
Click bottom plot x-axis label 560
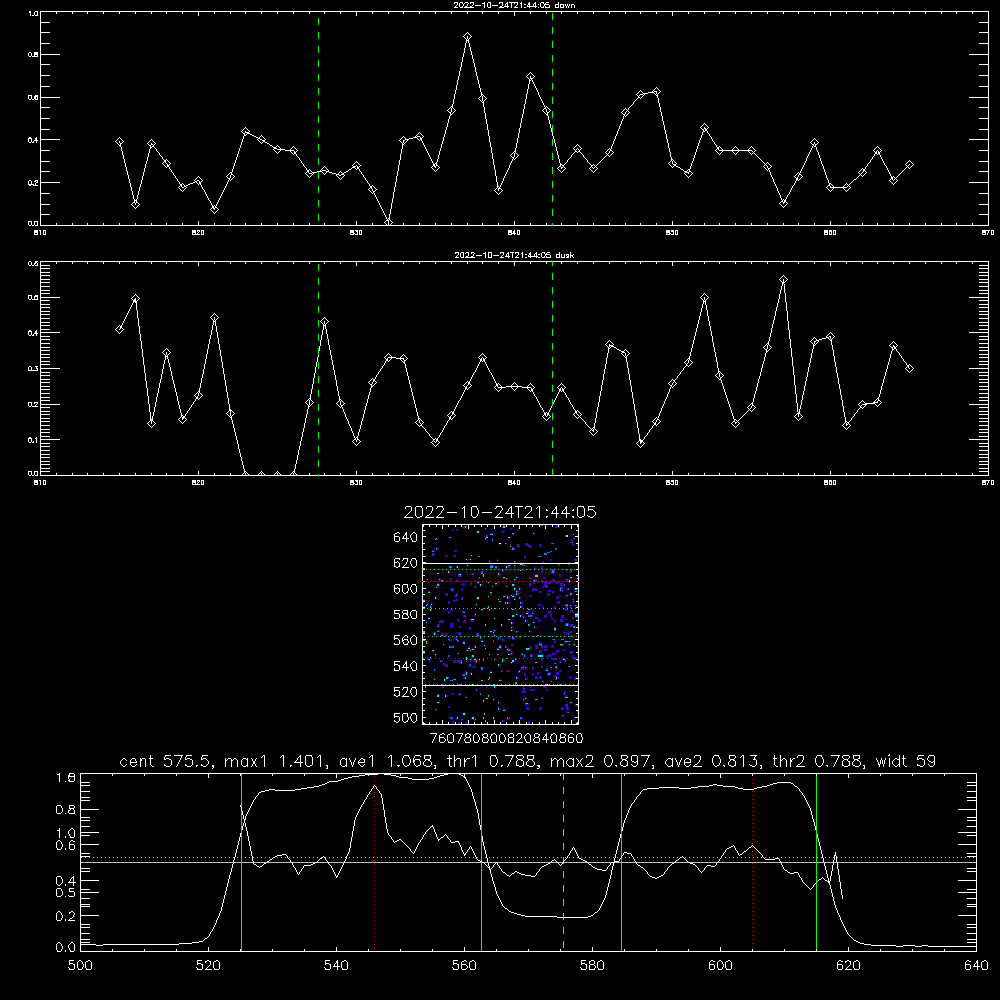pyautogui.click(x=464, y=966)
